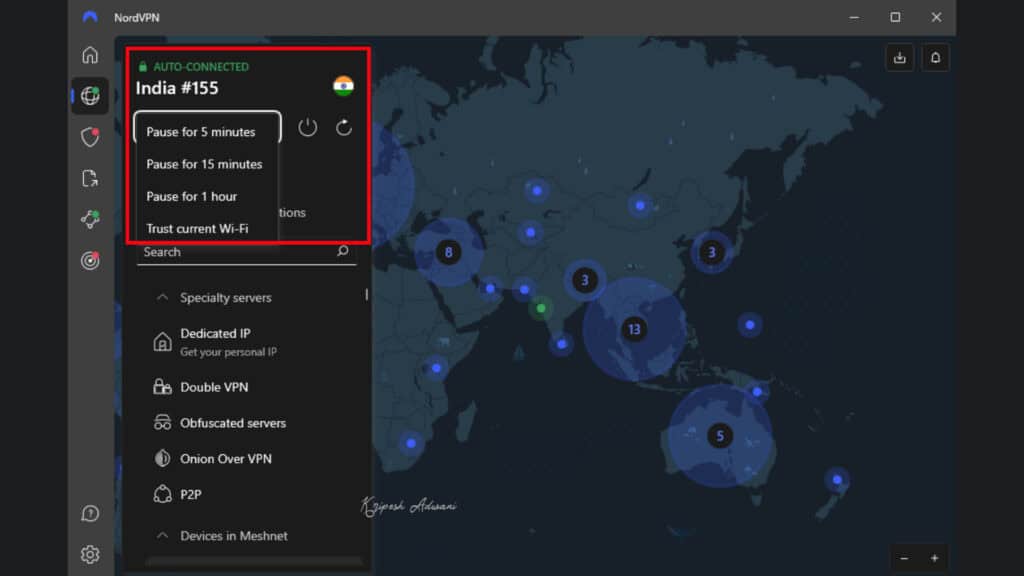Click the download icon above the map

pyautogui.click(x=899, y=57)
